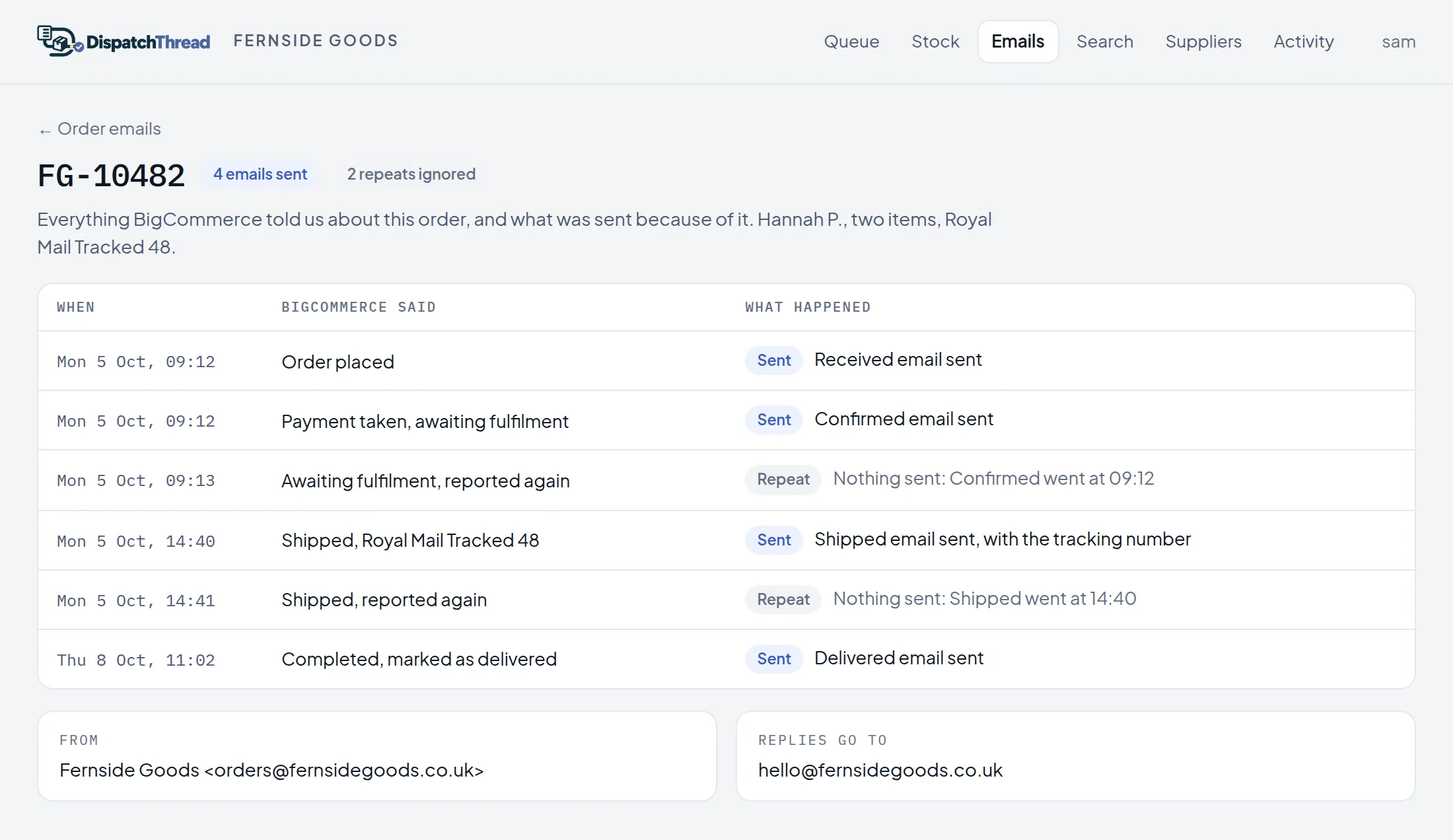Click Sent badge beside Confirmed email sent
This screenshot has width=1453, height=840.
click(x=773, y=420)
